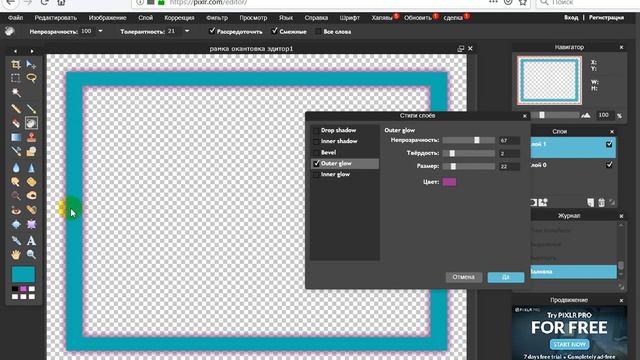This screenshot has height=360, width=640.
Task: Click the new layer icon in Слои panel
Action: (x=591, y=202)
